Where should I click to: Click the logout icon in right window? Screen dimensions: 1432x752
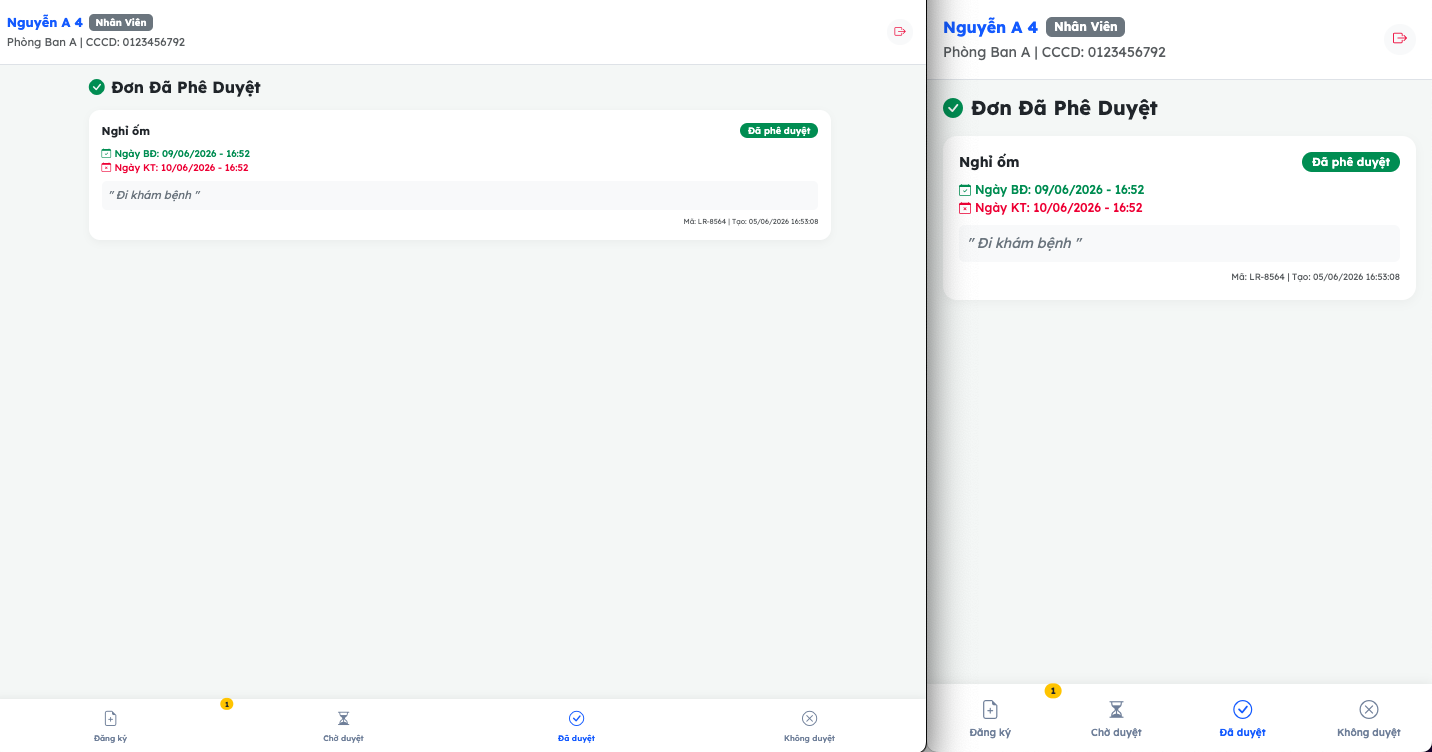1400,38
